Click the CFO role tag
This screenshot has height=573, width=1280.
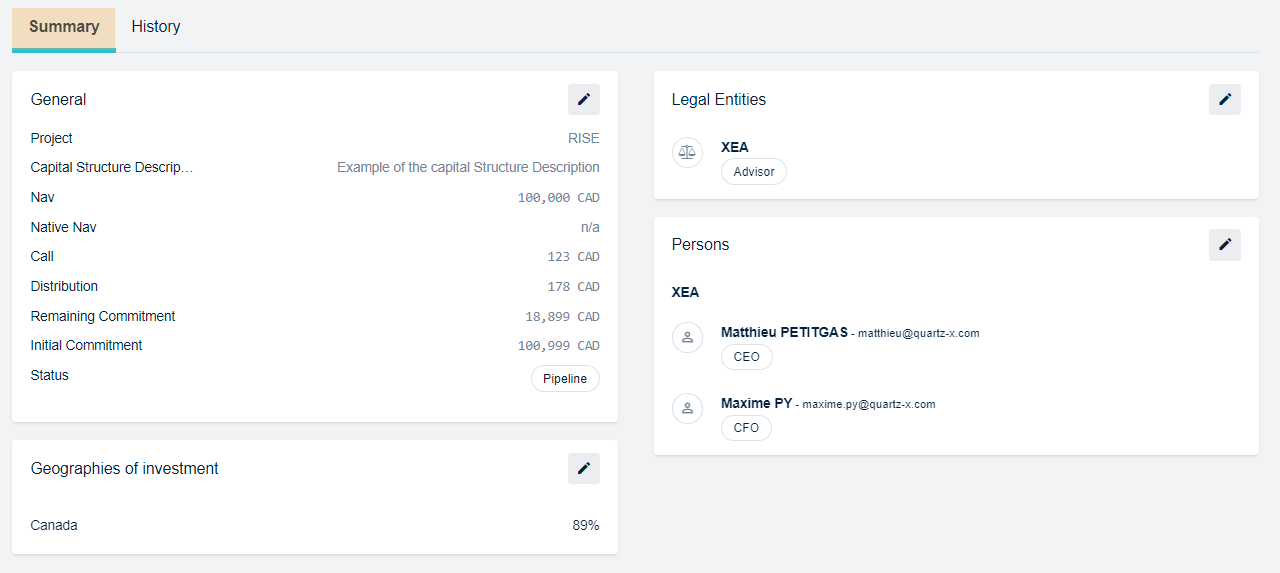[746, 428]
